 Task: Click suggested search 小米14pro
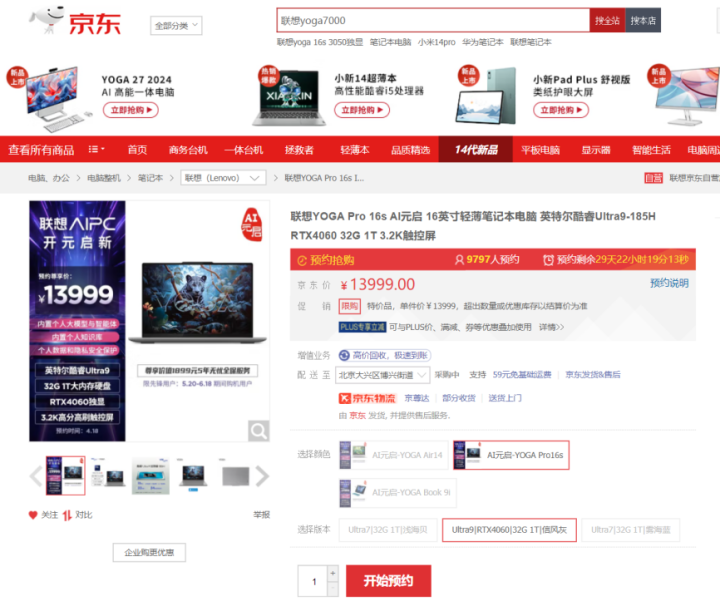pyautogui.click(x=437, y=42)
